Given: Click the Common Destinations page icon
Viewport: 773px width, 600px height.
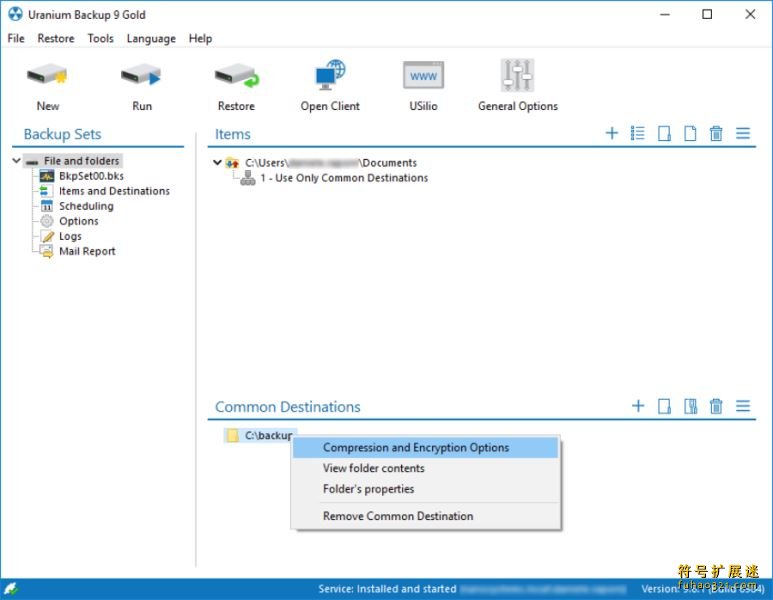Looking at the screenshot, I should [x=664, y=406].
